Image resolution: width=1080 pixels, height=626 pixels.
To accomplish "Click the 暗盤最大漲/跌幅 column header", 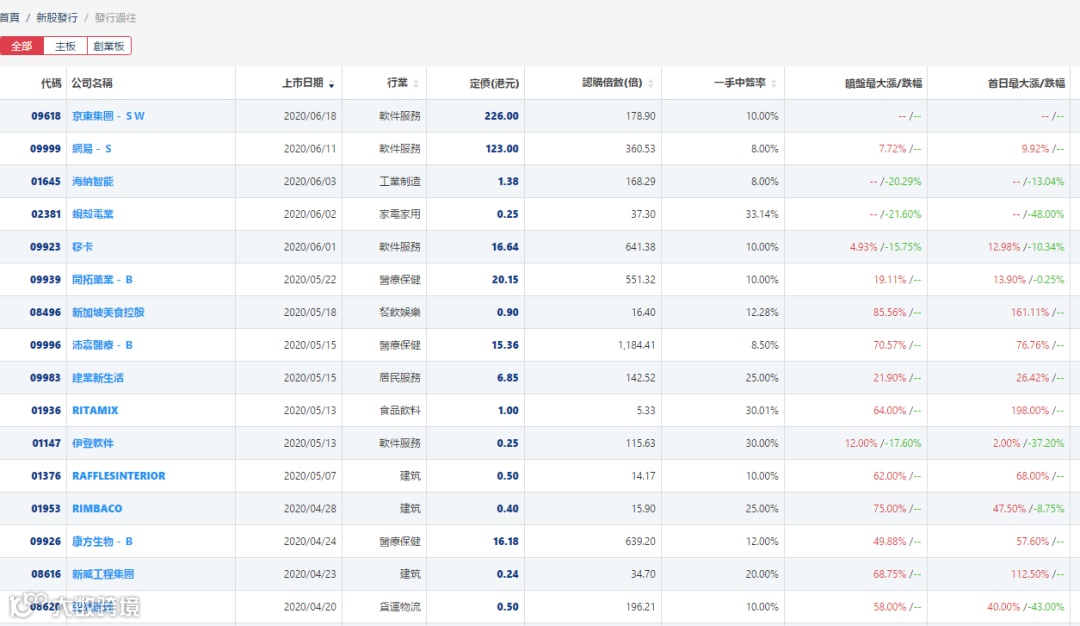I will coord(883,83).
